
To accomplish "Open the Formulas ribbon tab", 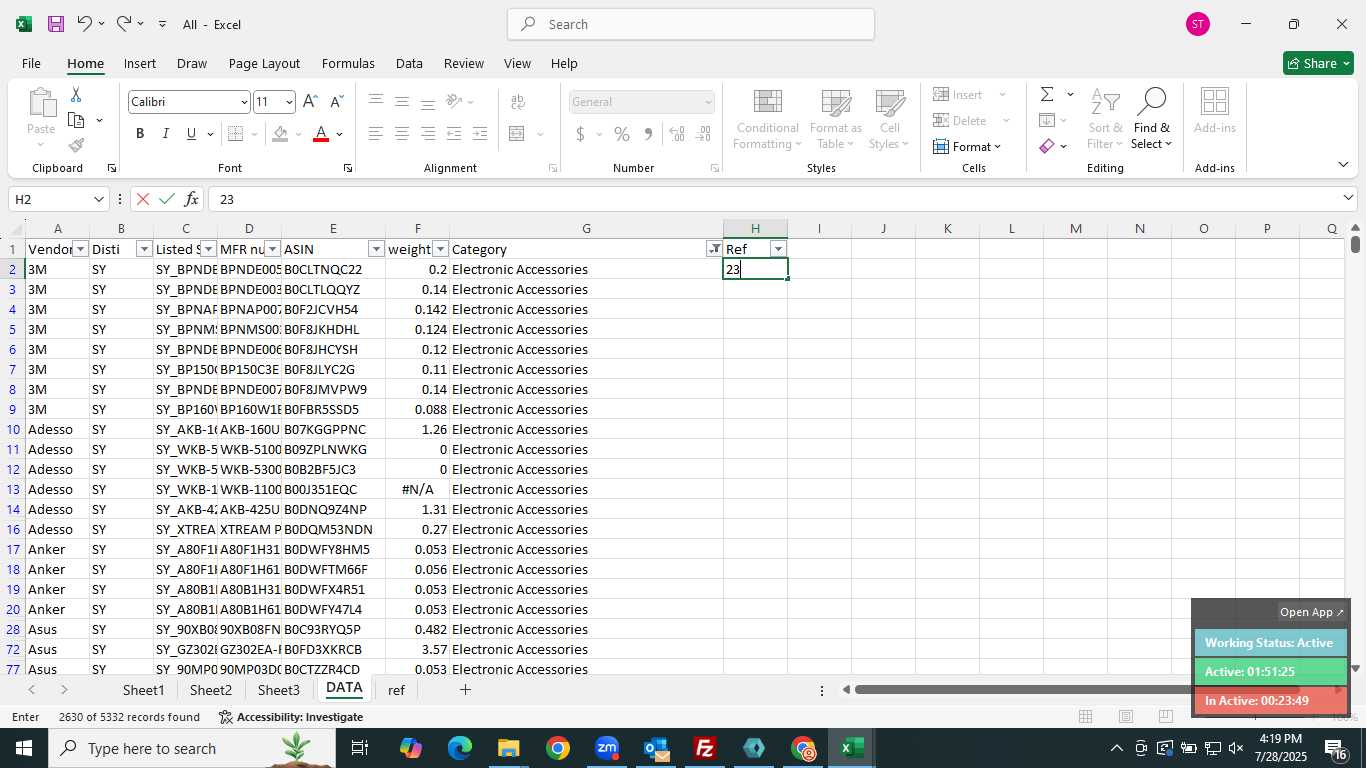I will click(348, 63).
